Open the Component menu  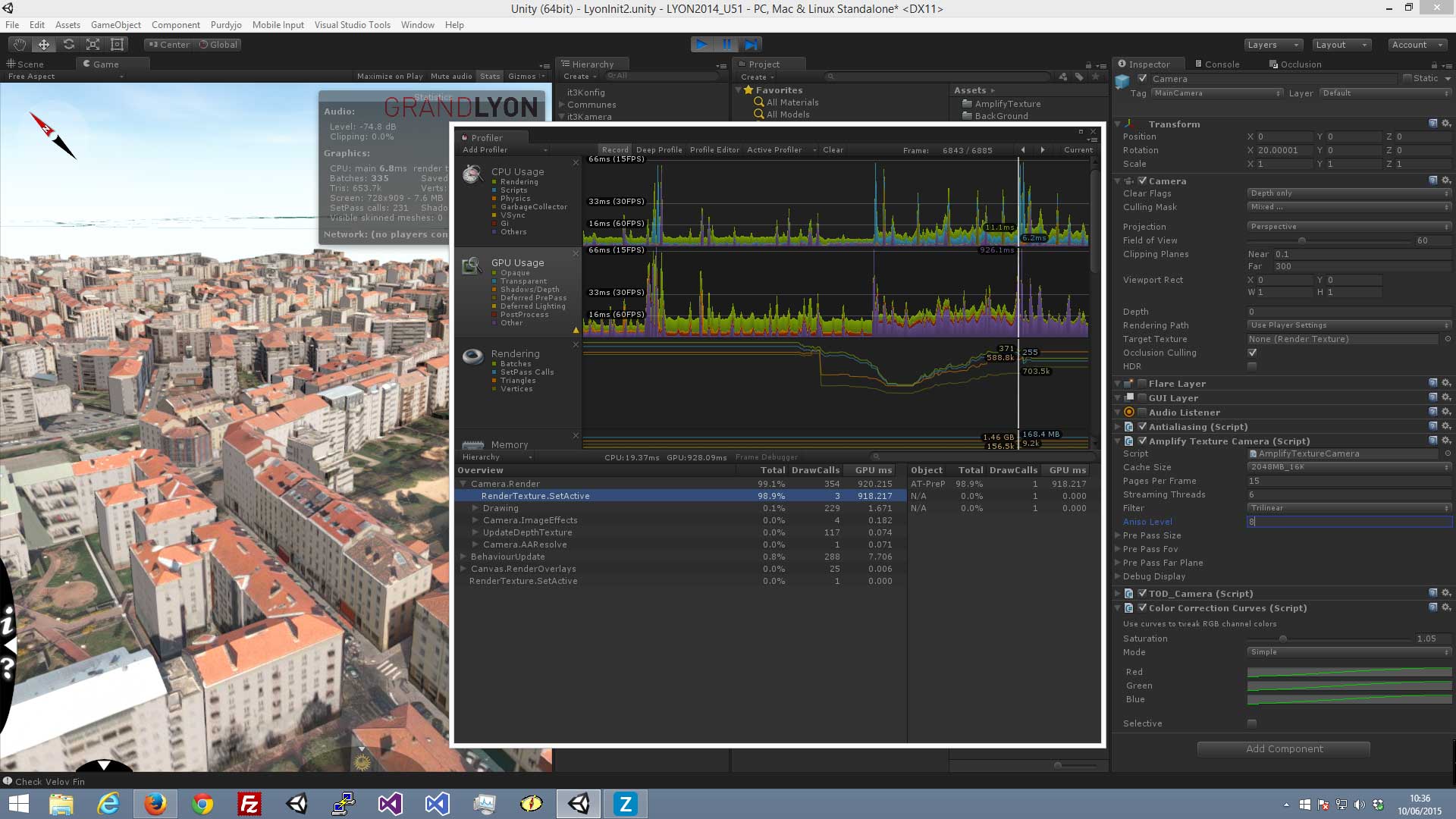[x=176, y=25]
